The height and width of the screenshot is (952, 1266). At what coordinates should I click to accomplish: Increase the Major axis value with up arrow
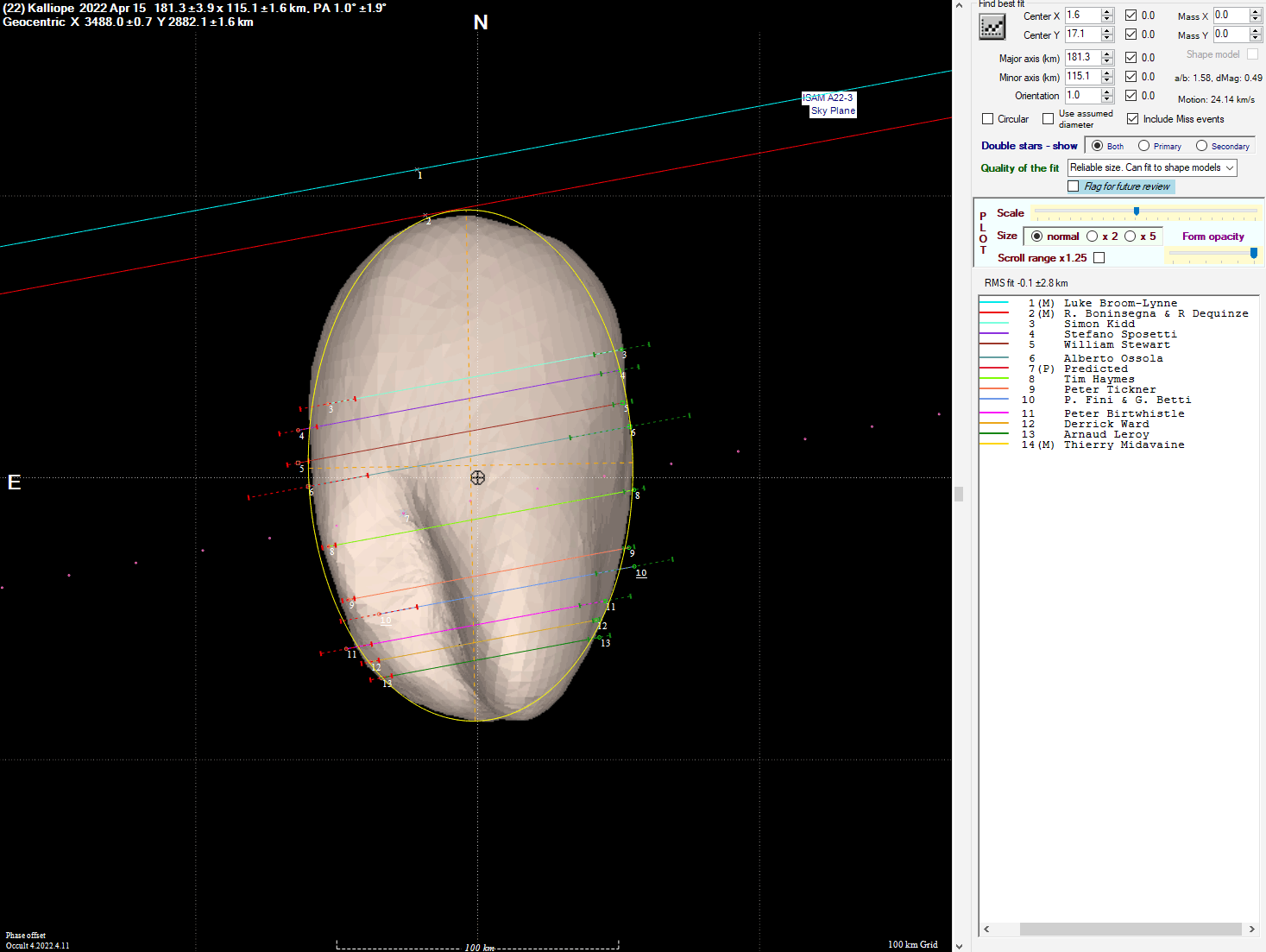[x=1107, y=54]
